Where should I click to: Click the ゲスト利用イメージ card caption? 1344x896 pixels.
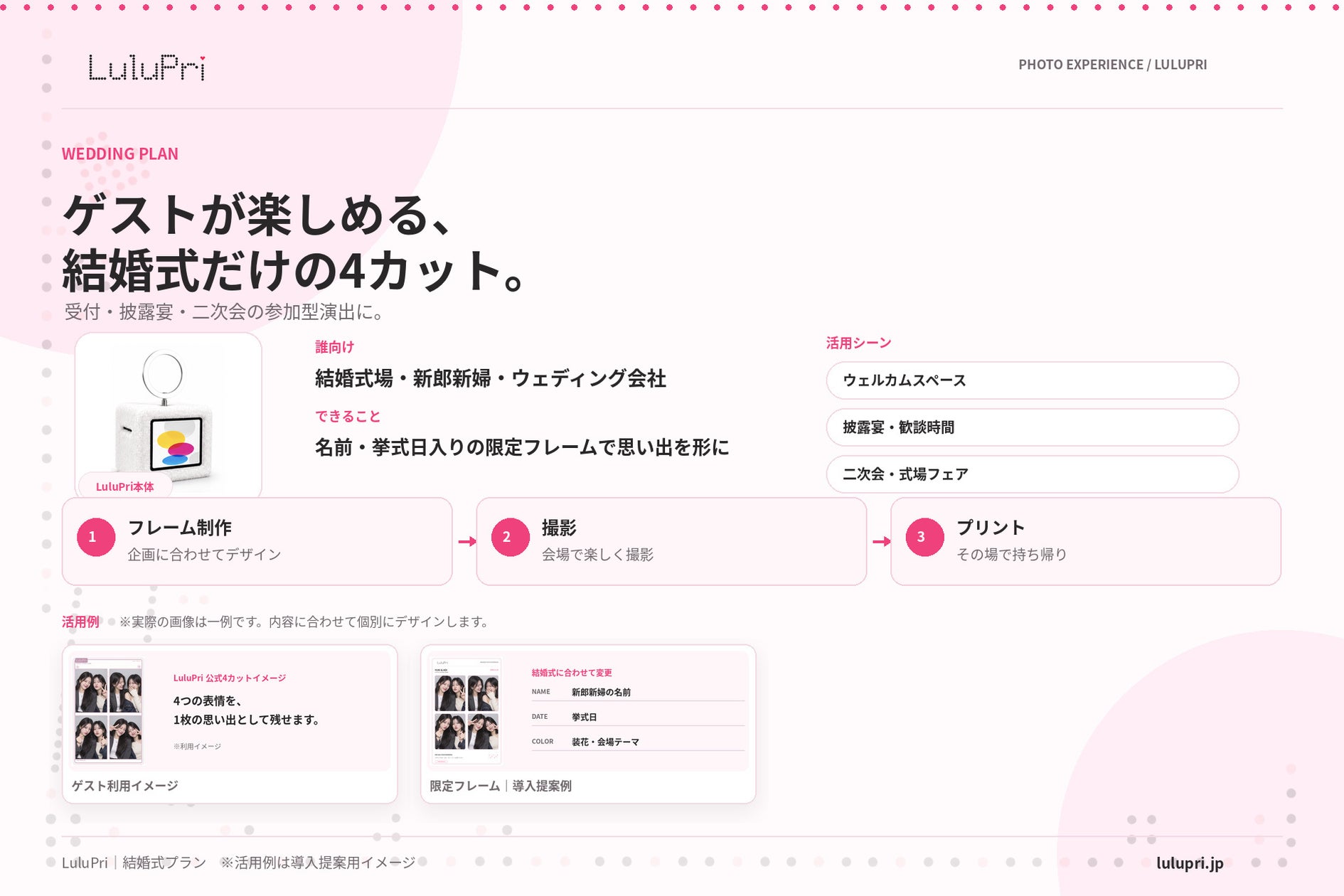[125, 786]
